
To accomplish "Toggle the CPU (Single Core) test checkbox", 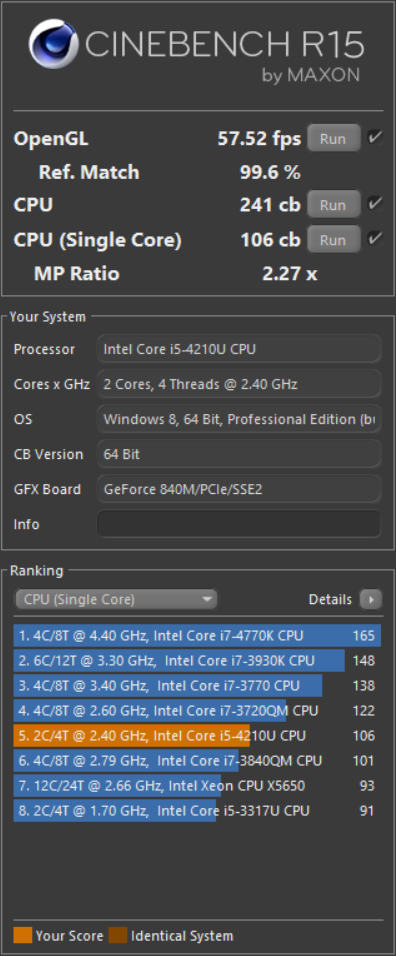I will click(x=375, y=238).
